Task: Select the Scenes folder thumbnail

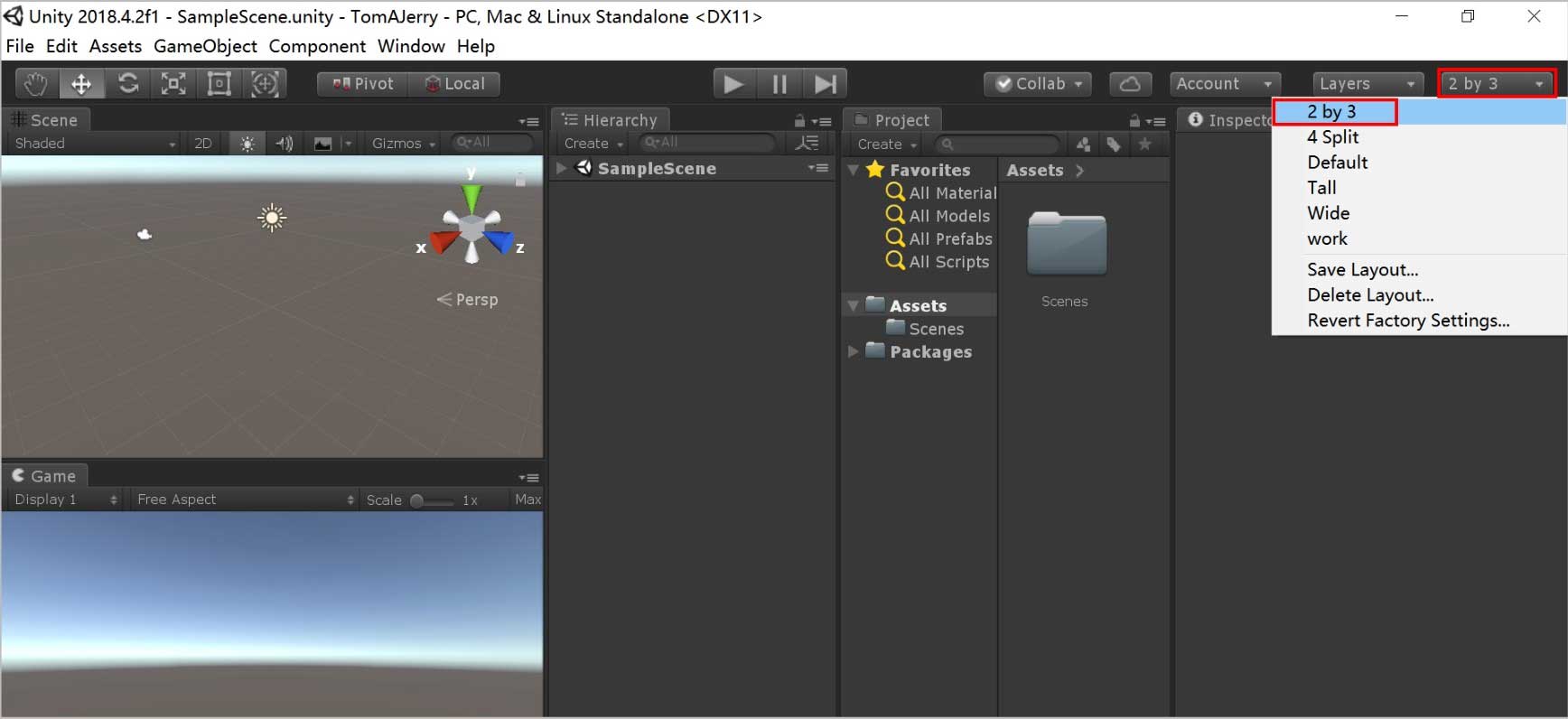Action: tap(1066, 244)
